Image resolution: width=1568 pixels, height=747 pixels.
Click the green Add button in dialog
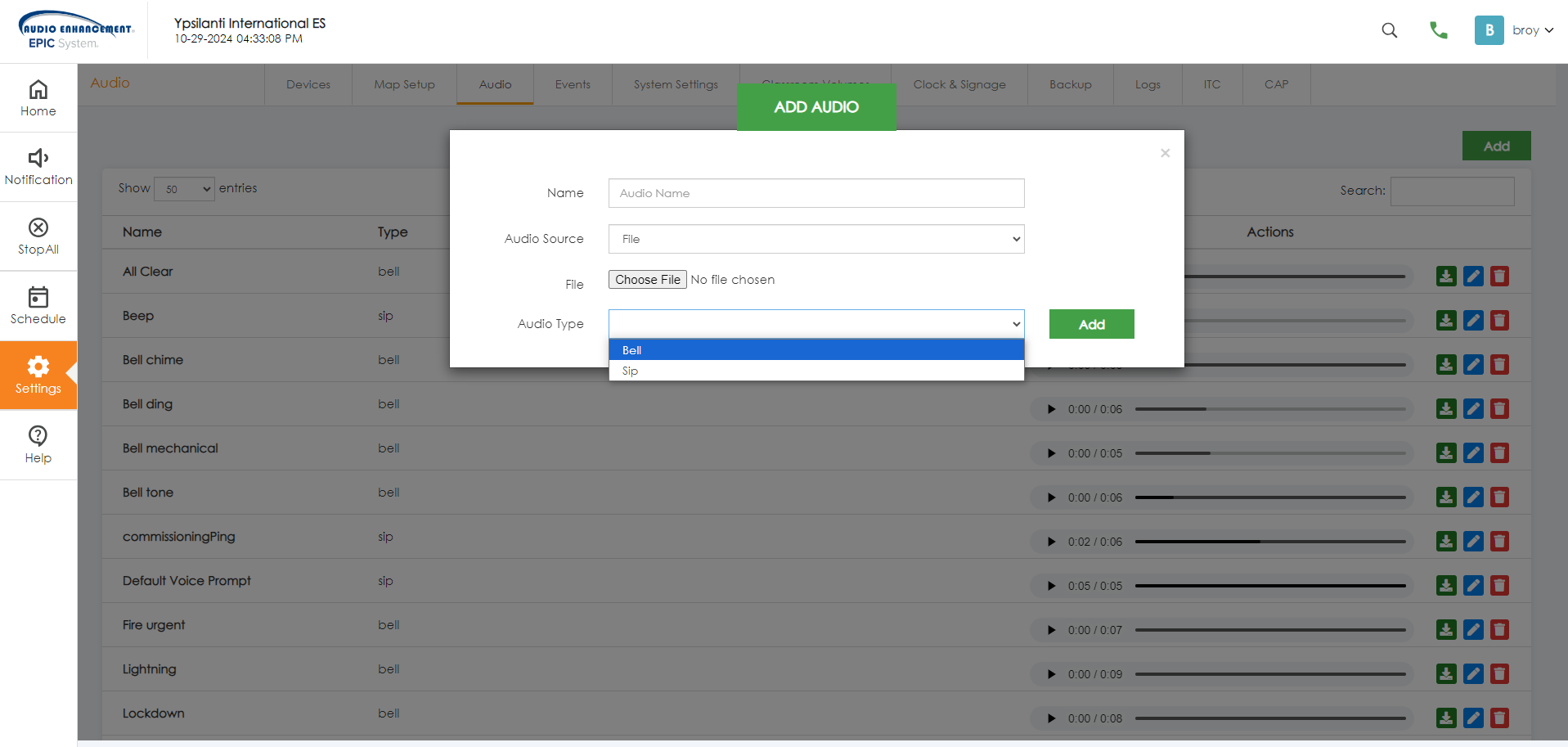coord(1091,324)
